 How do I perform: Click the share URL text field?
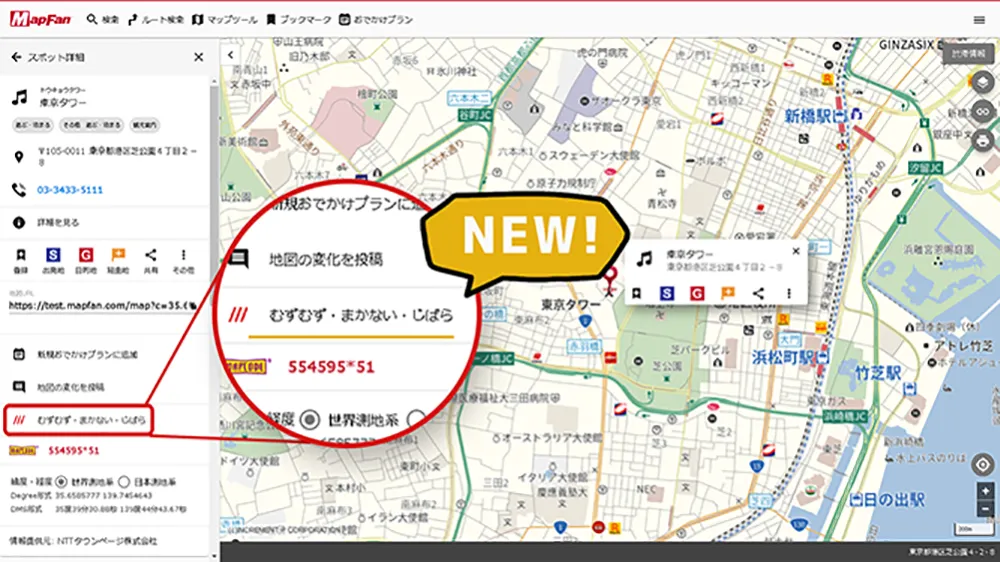(102, 306)
